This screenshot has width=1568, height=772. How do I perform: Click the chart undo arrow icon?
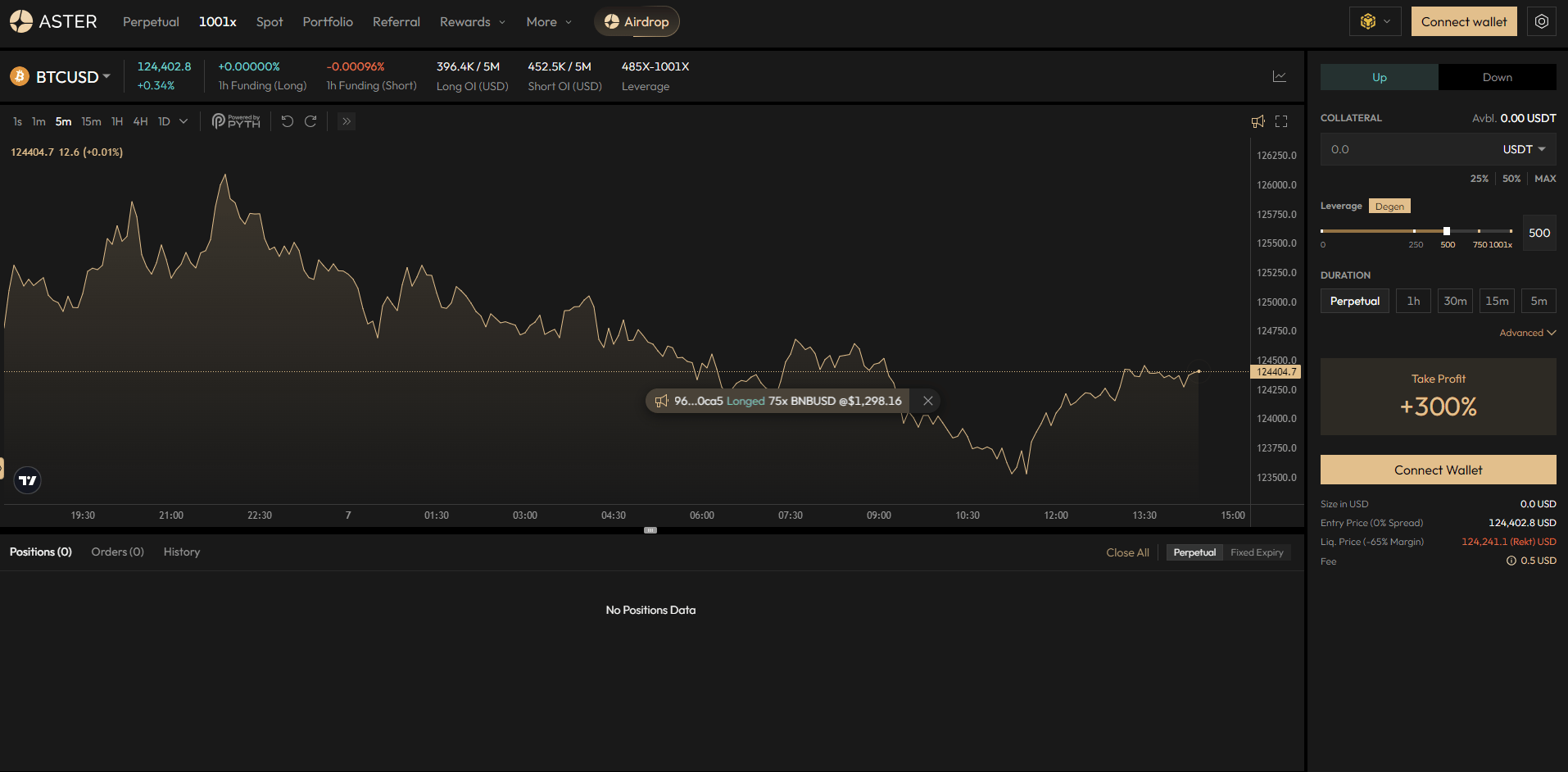288,121
